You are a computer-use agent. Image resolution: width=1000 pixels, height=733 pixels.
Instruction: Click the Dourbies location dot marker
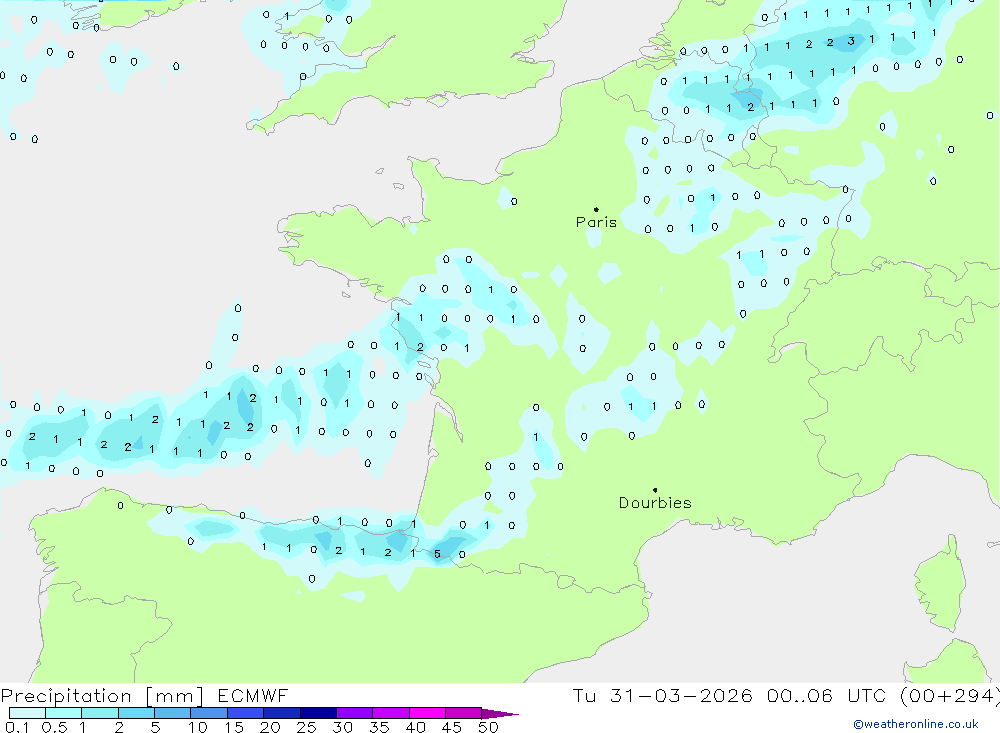pos(655,490)
